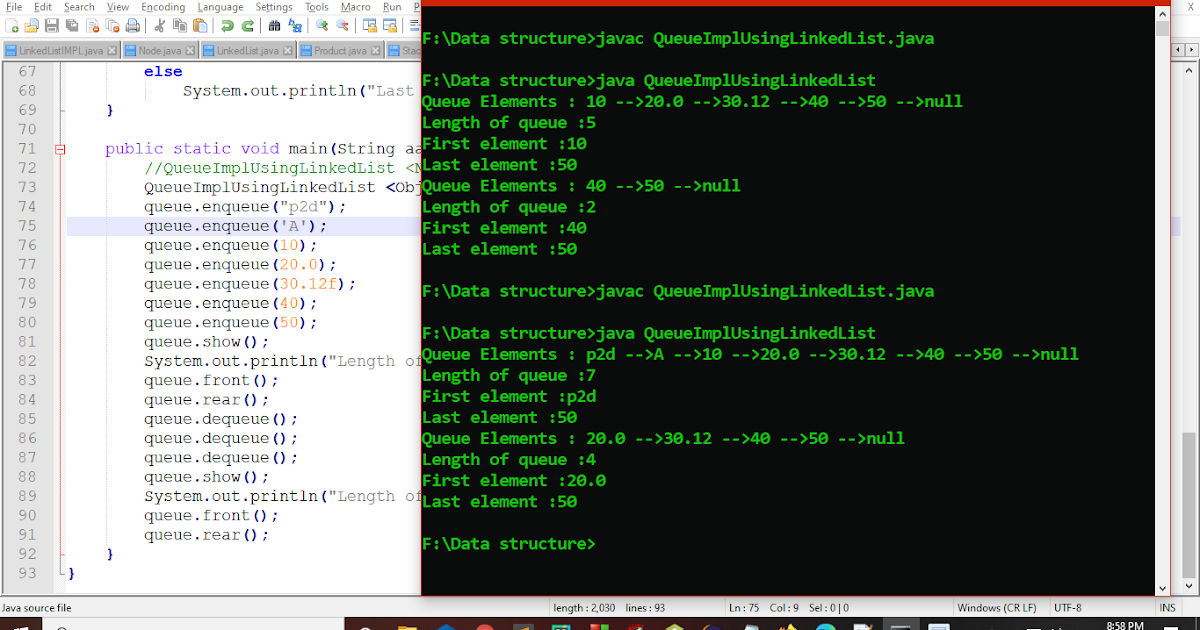1200x630 pixels.
Task: Open the Windows (CR LF) line-ending selector
Action: pos(997,607)
